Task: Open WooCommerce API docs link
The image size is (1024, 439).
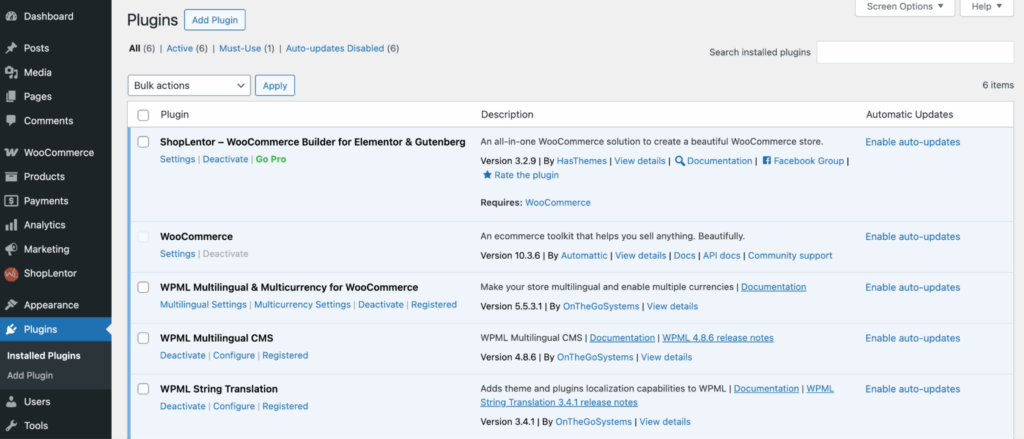Action: click(722, 255)
